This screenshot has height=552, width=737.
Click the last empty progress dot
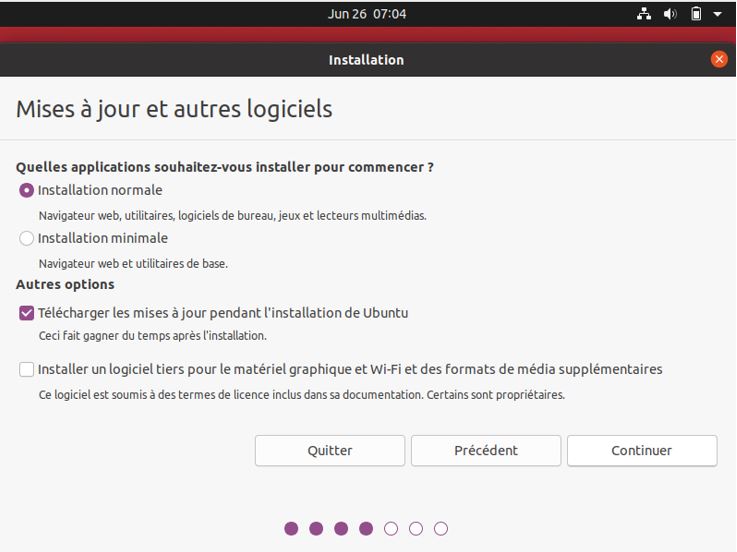[x=441, y=529]
